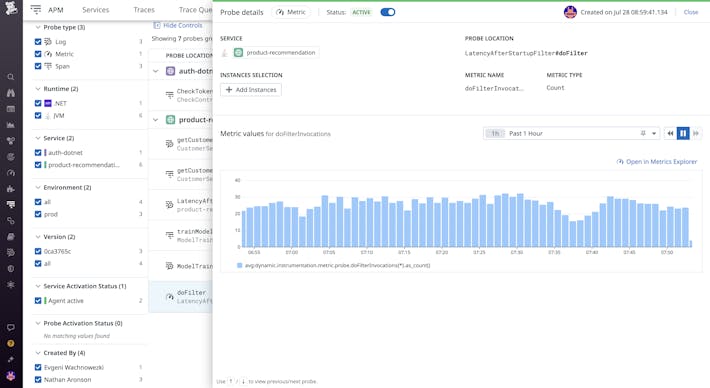This screenshot has width=710, height=388.
Task: Click the auth-dotnet service group icon
Action: pos(170,71)
